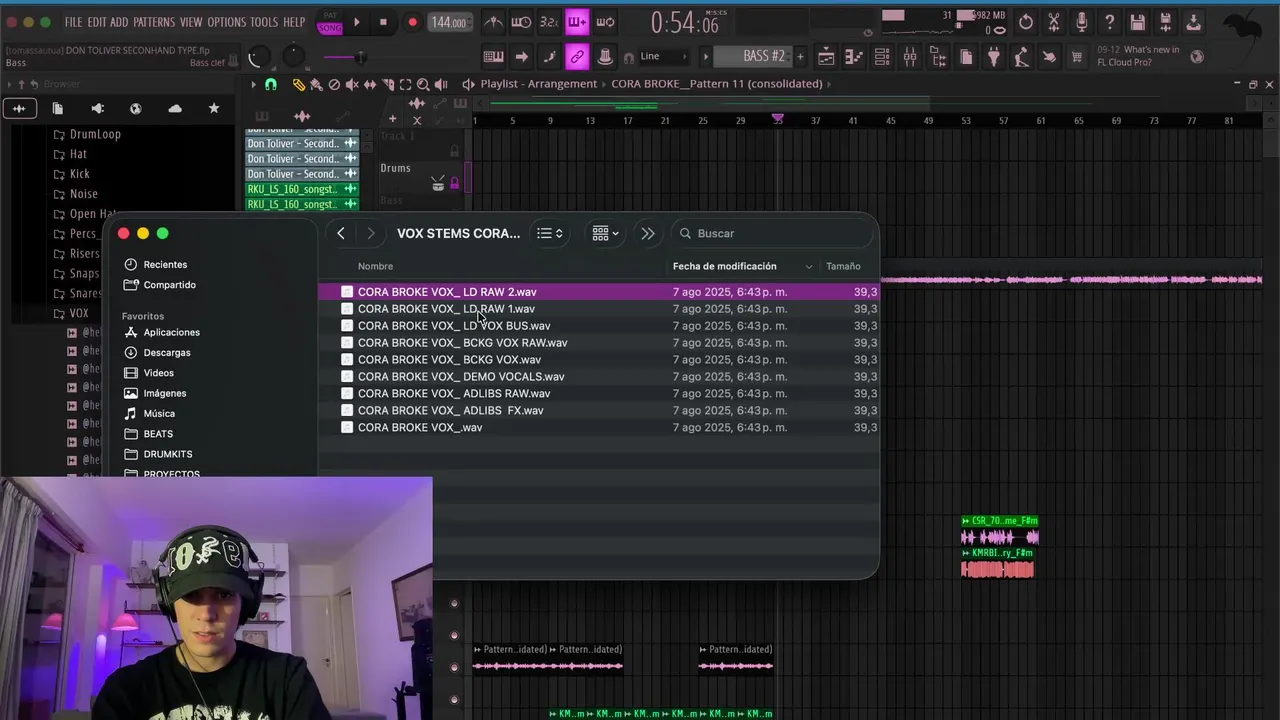
Task: Toggle the highlighted overdub recording icon
Action: 577,22
